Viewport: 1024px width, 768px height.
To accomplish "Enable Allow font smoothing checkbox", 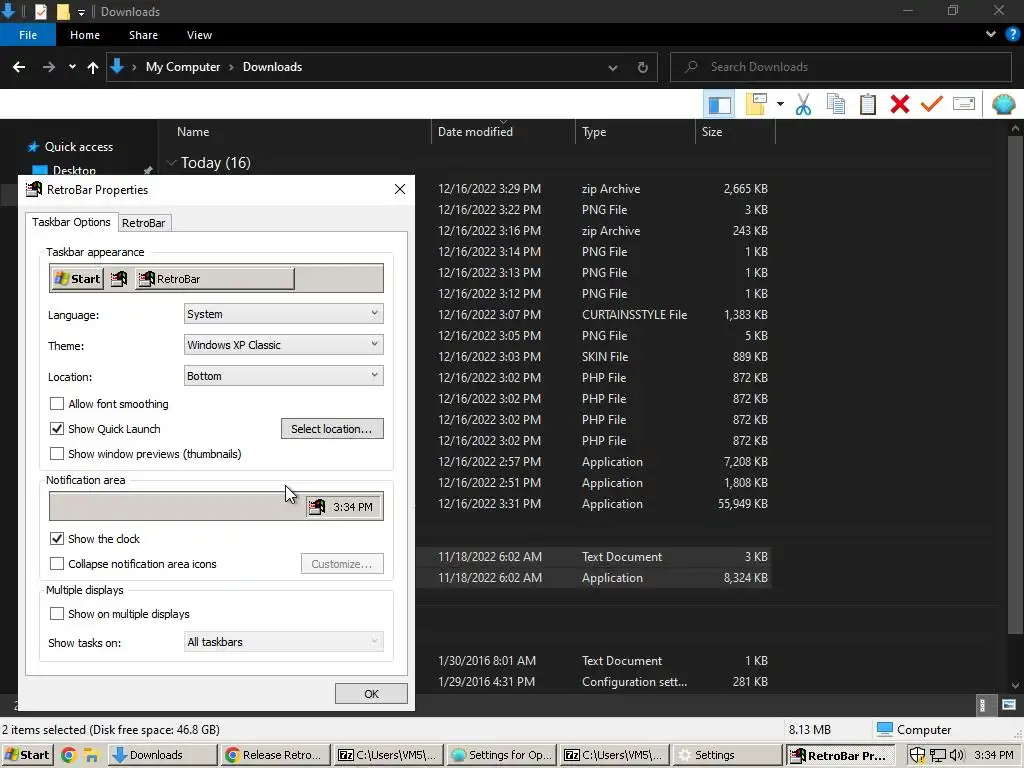I will (57, 404).
